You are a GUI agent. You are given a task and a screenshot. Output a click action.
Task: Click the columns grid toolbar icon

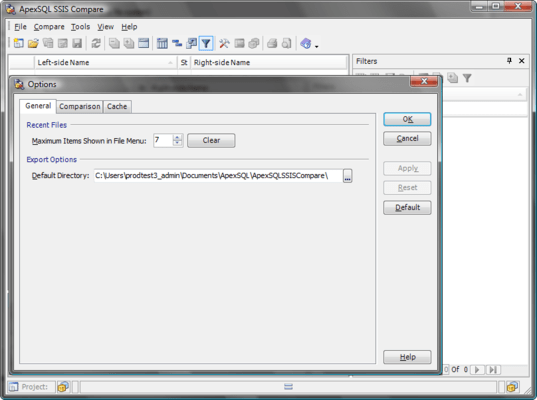(162, 43)
